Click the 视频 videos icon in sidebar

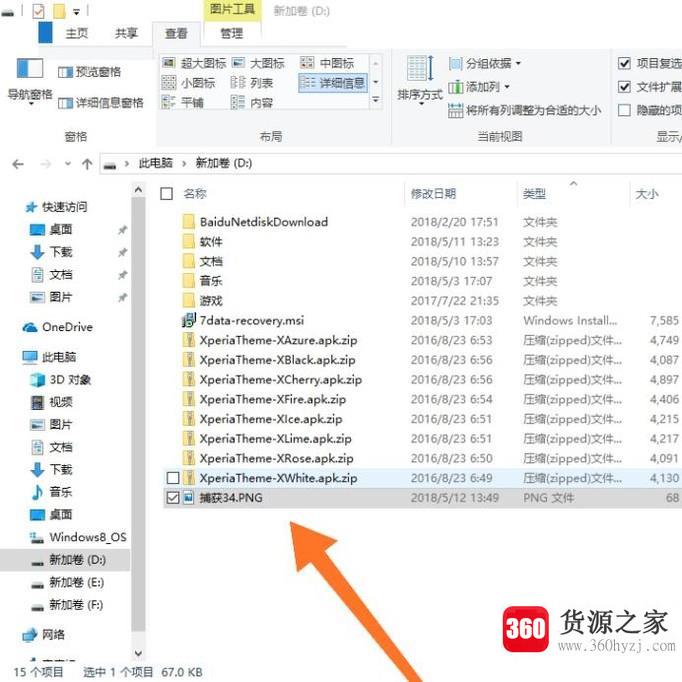coord(37,402)
